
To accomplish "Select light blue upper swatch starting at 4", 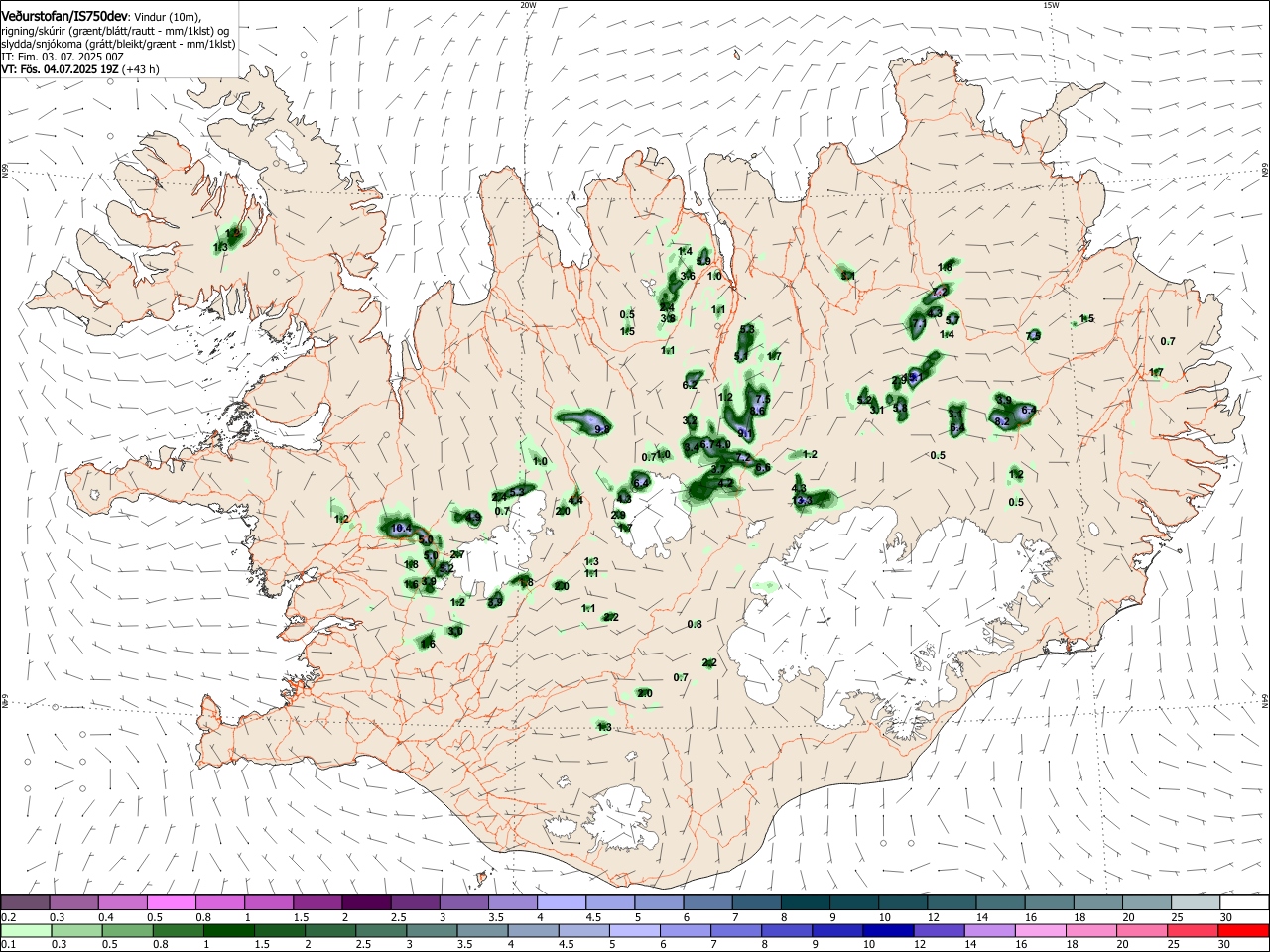I will click(x=561, y=902).
